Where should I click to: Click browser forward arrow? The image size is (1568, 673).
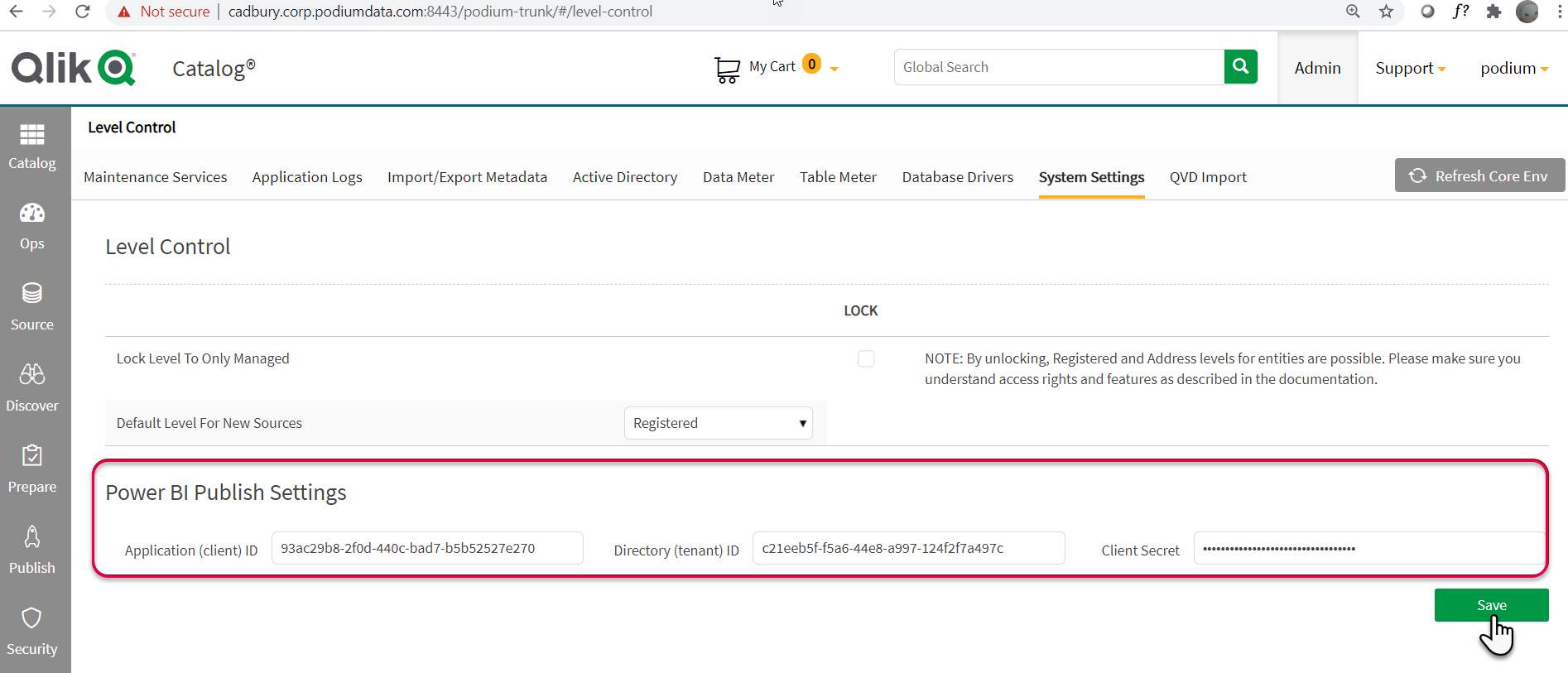49,12
